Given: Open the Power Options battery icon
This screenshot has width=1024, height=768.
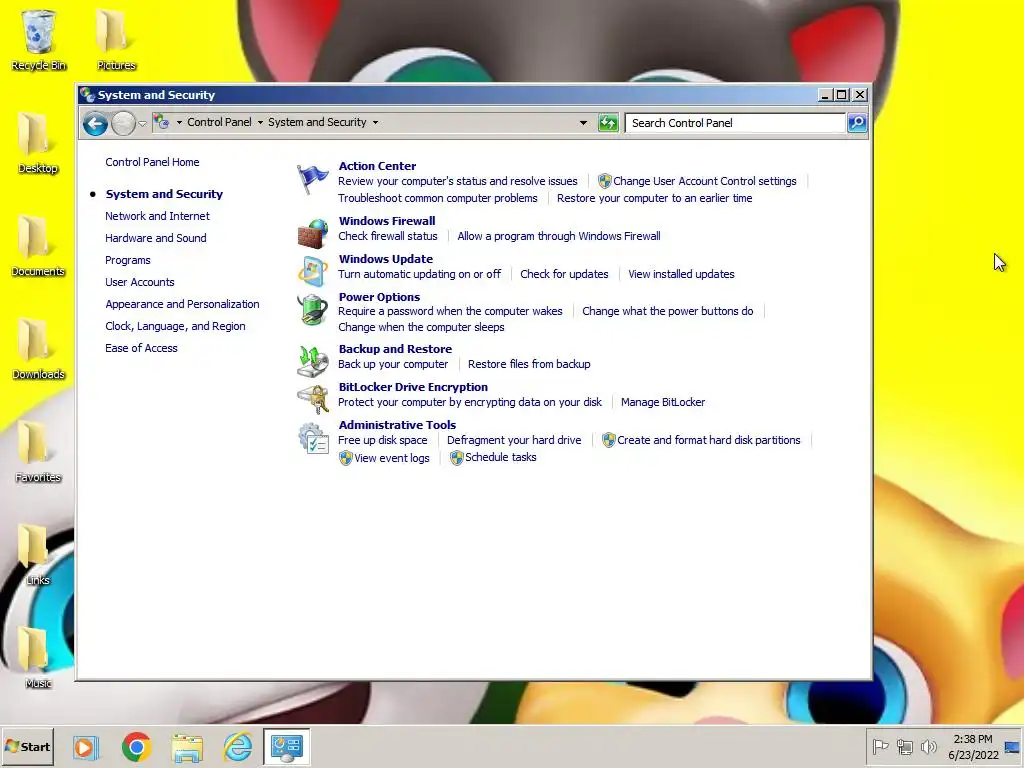Looking at the screenshot, I should click(x=313, y=309).
